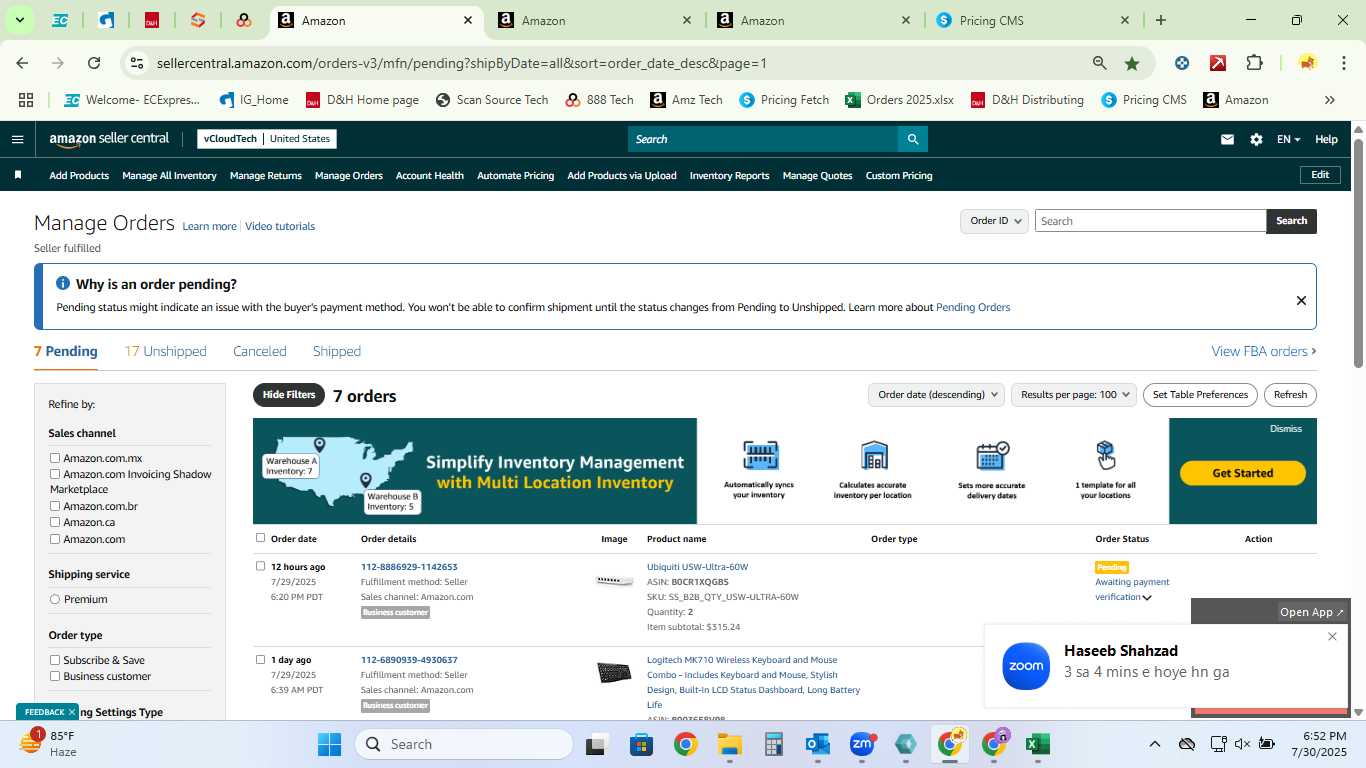Check the Amazon.com.mx sales channel box
Screen dimensions: 1366x768
point(55,458)
